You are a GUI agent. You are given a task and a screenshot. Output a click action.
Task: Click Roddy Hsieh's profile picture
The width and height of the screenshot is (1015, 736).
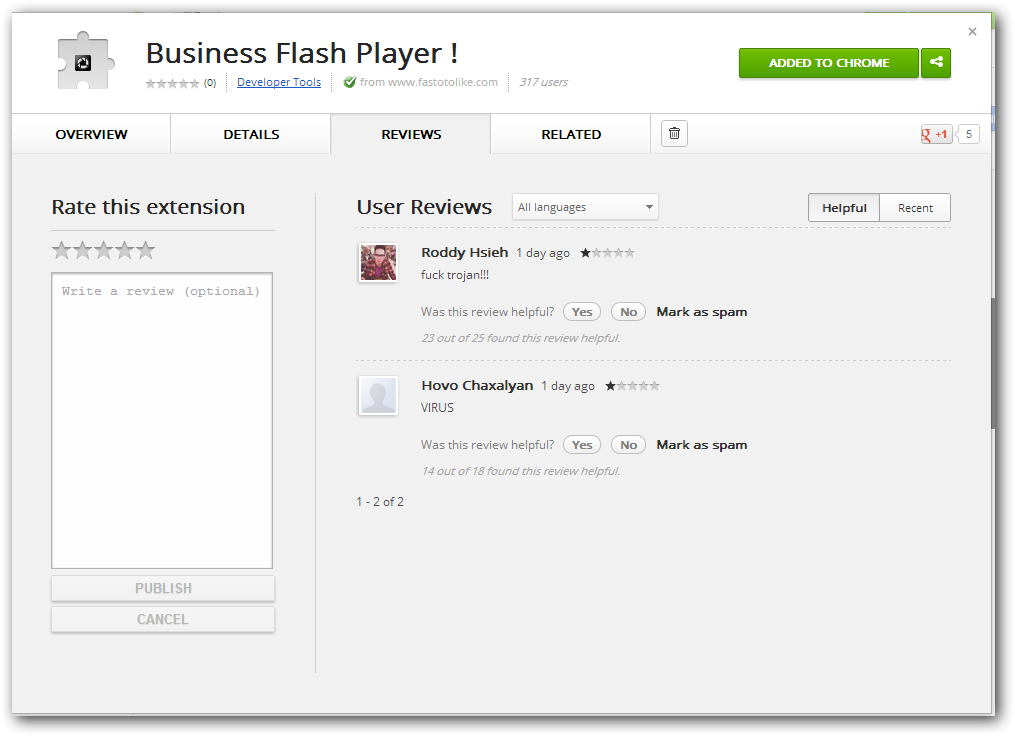378,263
